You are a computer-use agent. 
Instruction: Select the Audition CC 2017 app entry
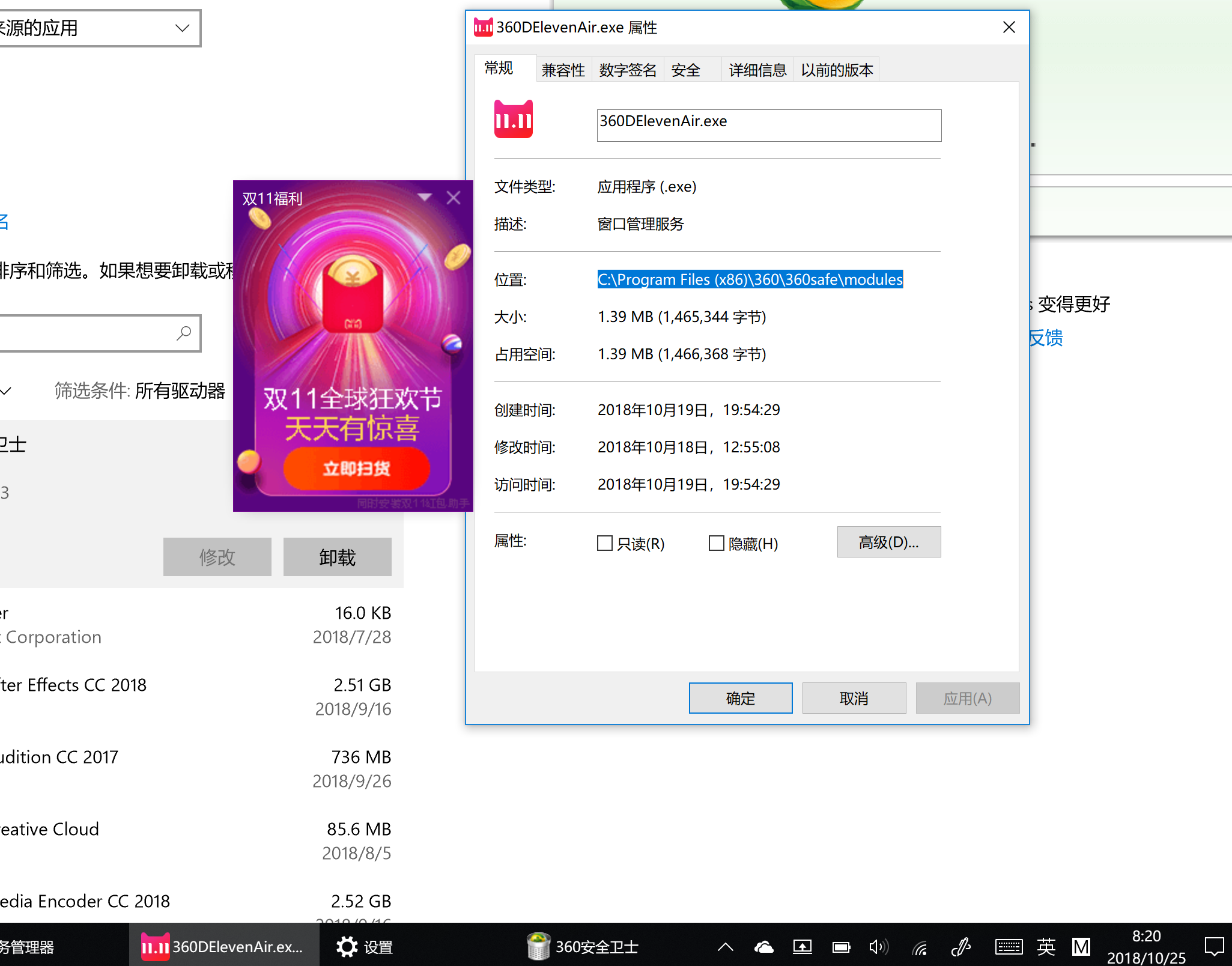196,768
